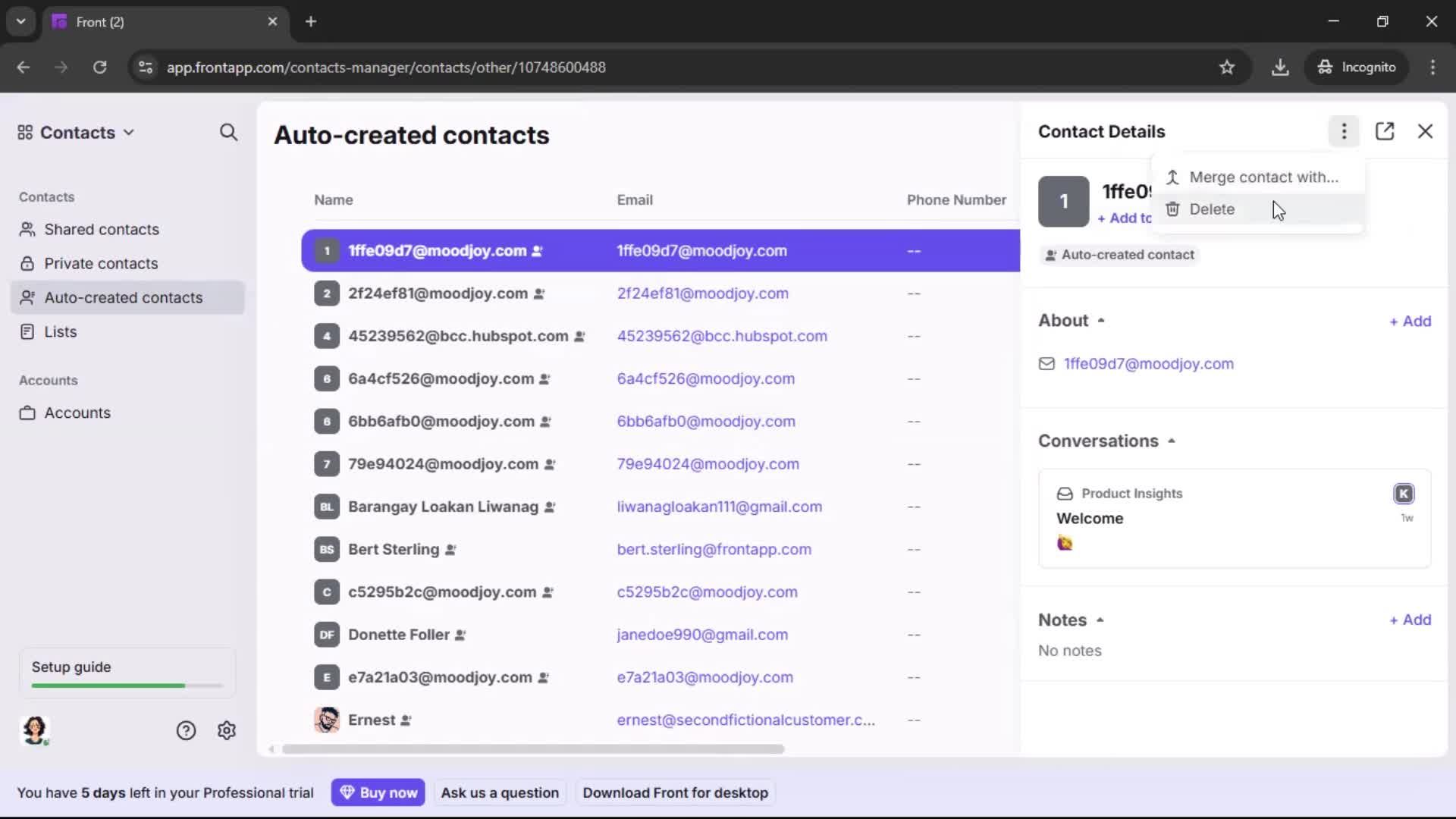Image resolution: width=1456 pixels, height=819 pixels.
Task: Click the three-dot menu in Contact Details
Action: point(1344,131)
